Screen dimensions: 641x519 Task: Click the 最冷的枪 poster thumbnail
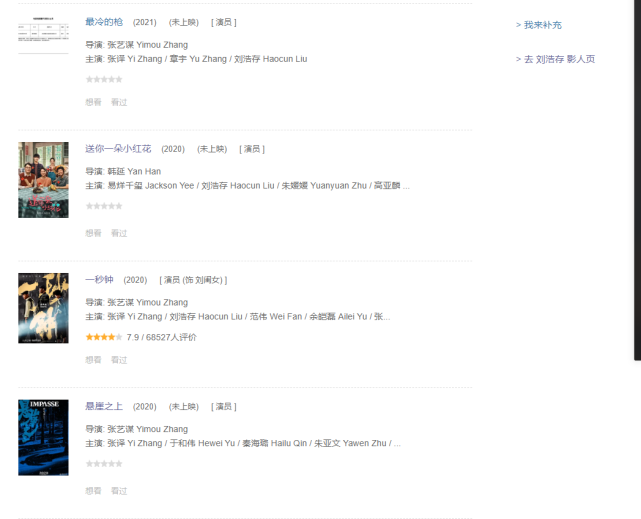(43, 34)
